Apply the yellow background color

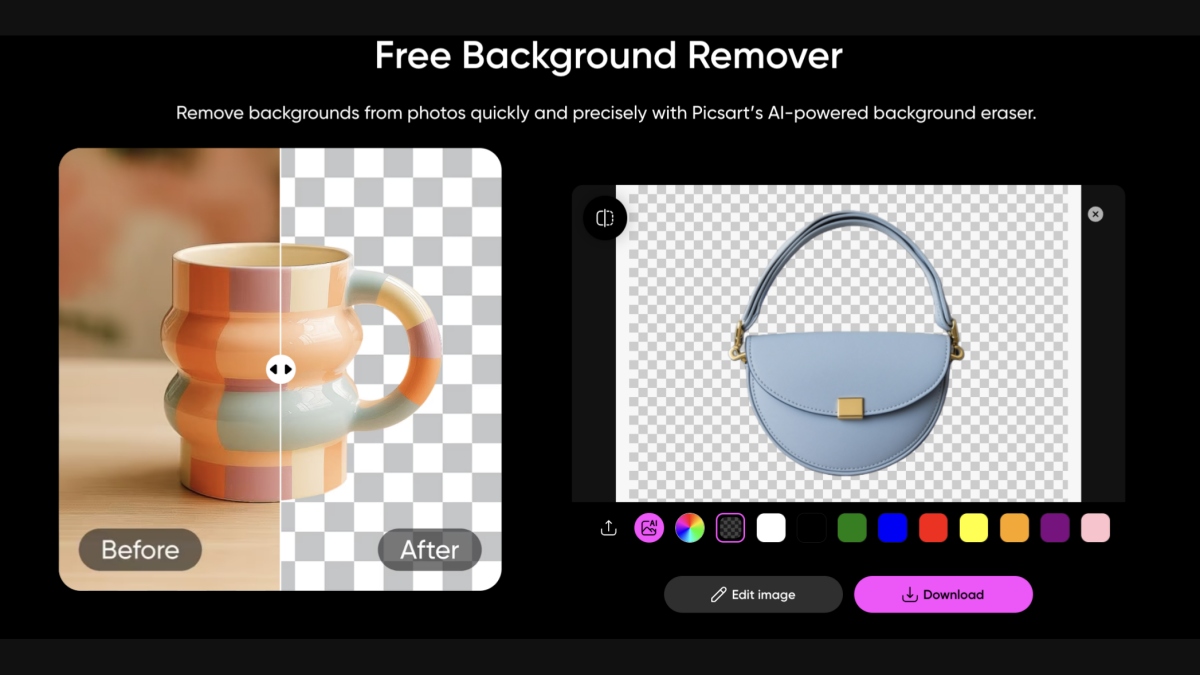tap(974, 527)
